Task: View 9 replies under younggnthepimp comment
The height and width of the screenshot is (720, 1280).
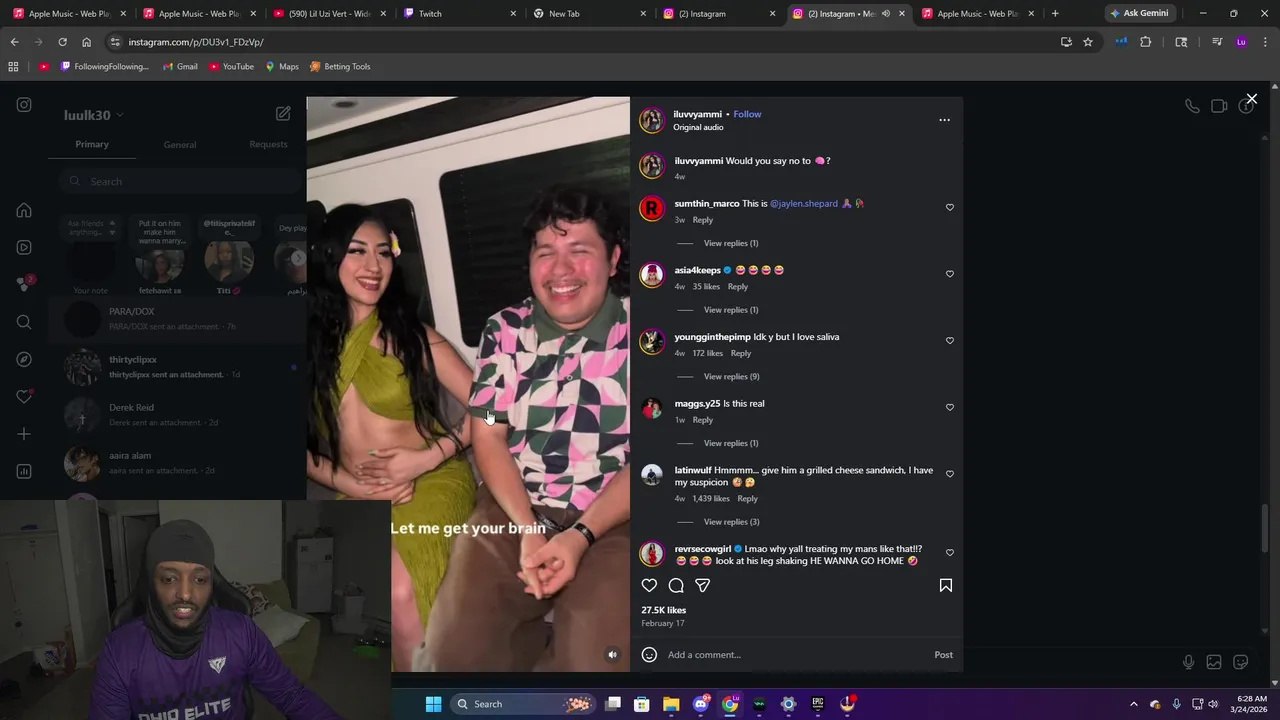Action: pos(731,377)
